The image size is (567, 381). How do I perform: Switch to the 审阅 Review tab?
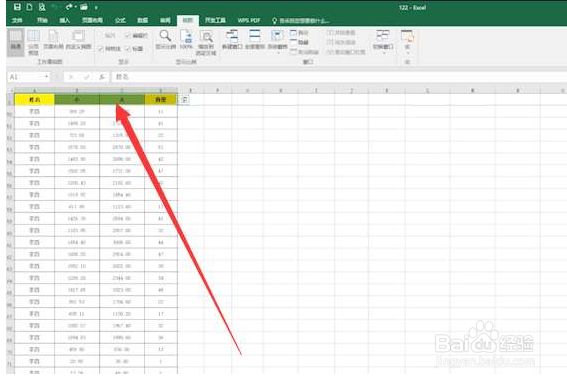click(165, 20)
